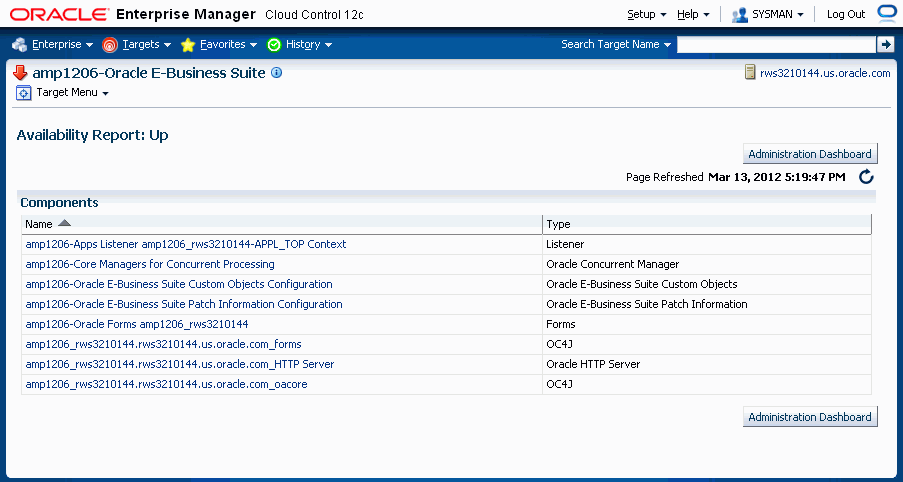The image size is (903, 482).
Task: Sort by Name column ascending arrow
Action: [x=64, y=223]
